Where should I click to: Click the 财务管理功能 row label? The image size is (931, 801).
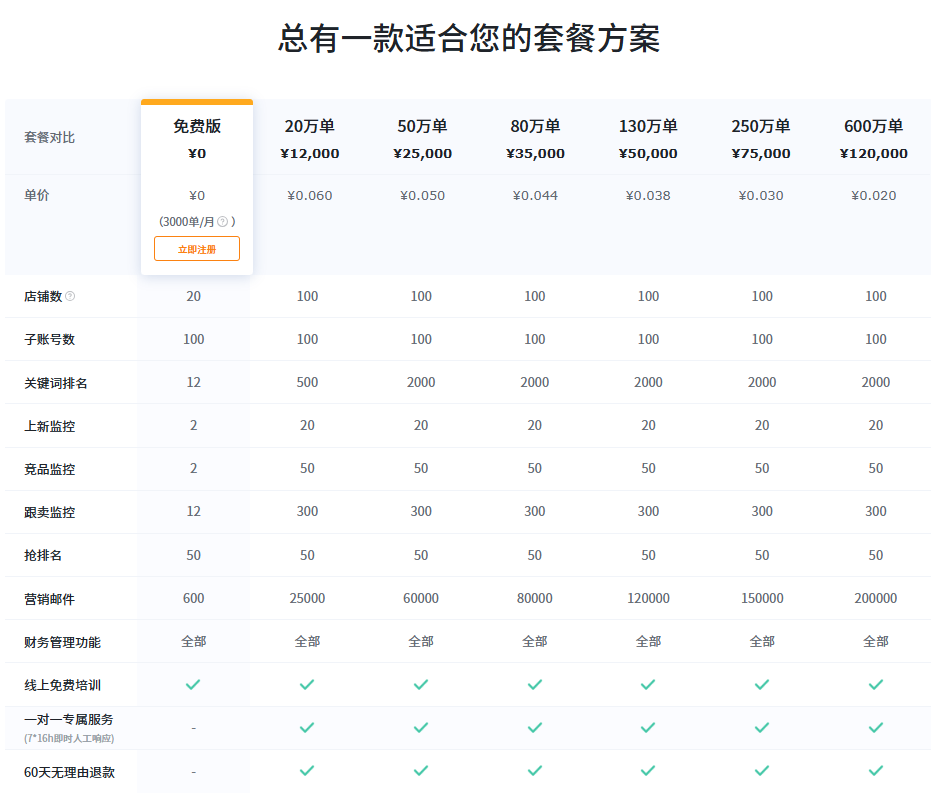point(62,642)
